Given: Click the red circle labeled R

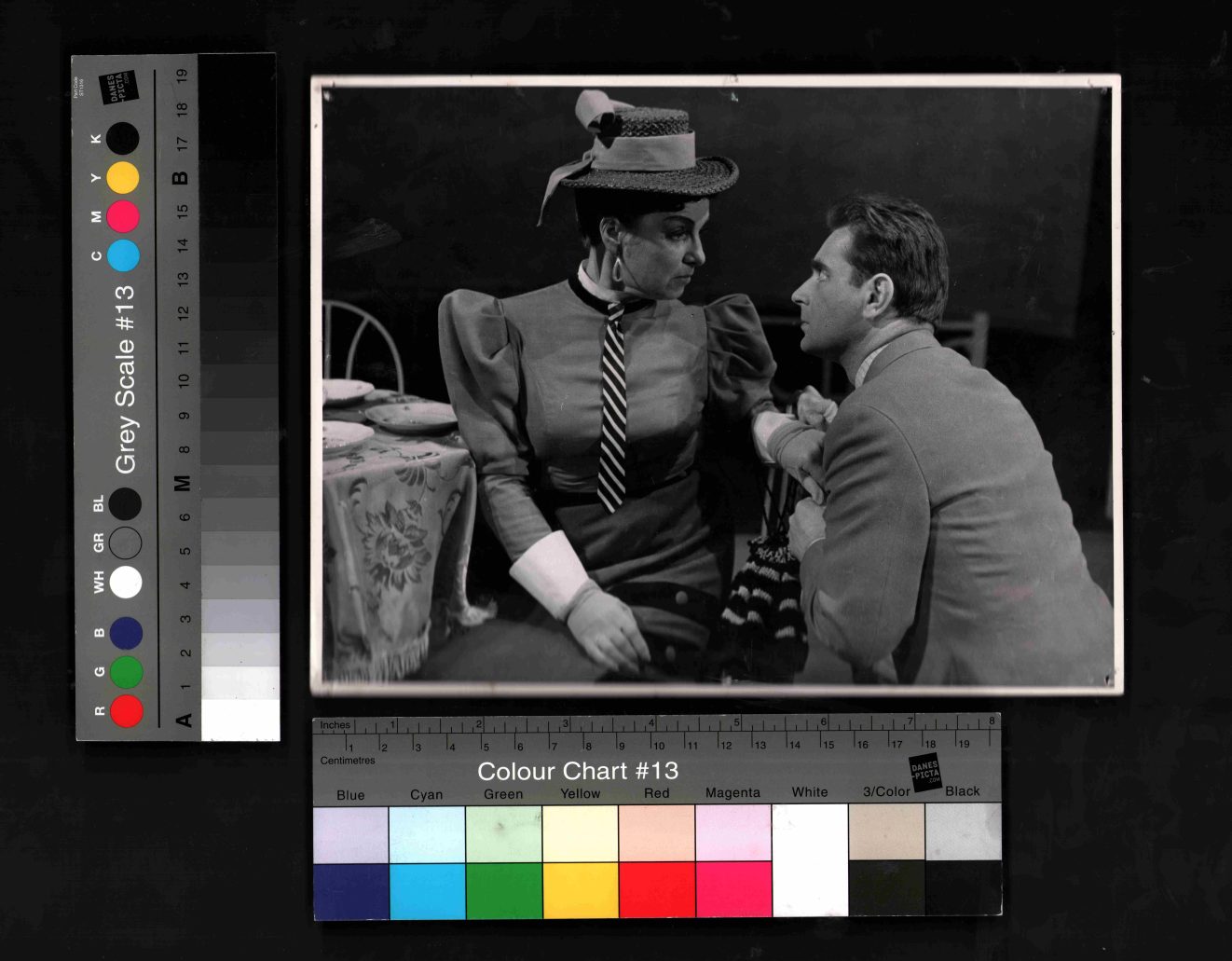Looking at the screenshot, I should coord(127,711).
